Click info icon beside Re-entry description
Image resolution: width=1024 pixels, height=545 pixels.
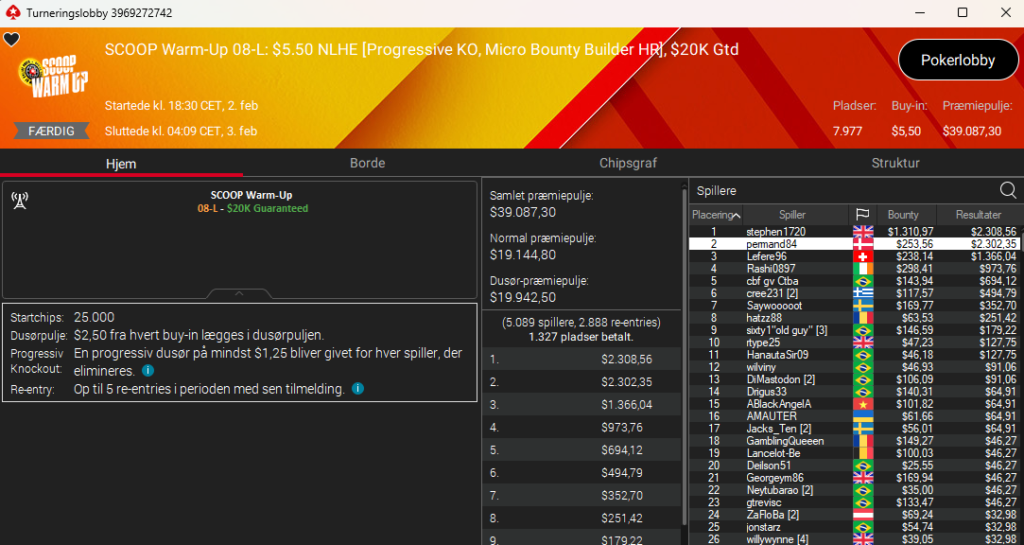coord(357,388)
